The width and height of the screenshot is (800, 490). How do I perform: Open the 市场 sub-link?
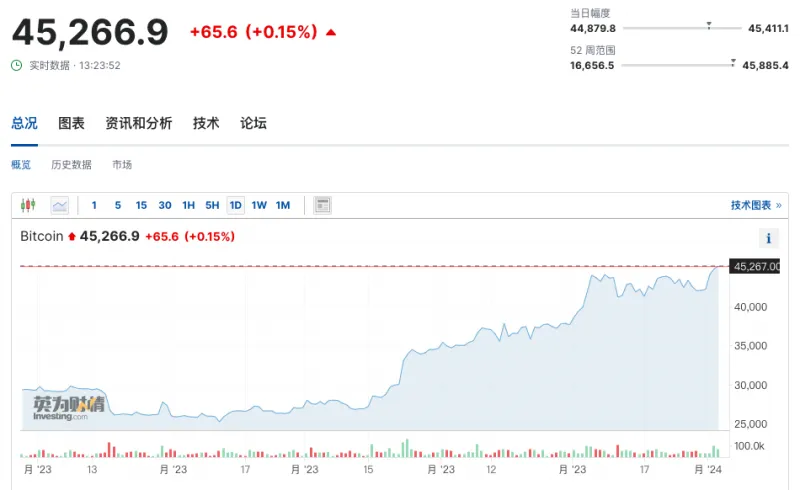122,164
